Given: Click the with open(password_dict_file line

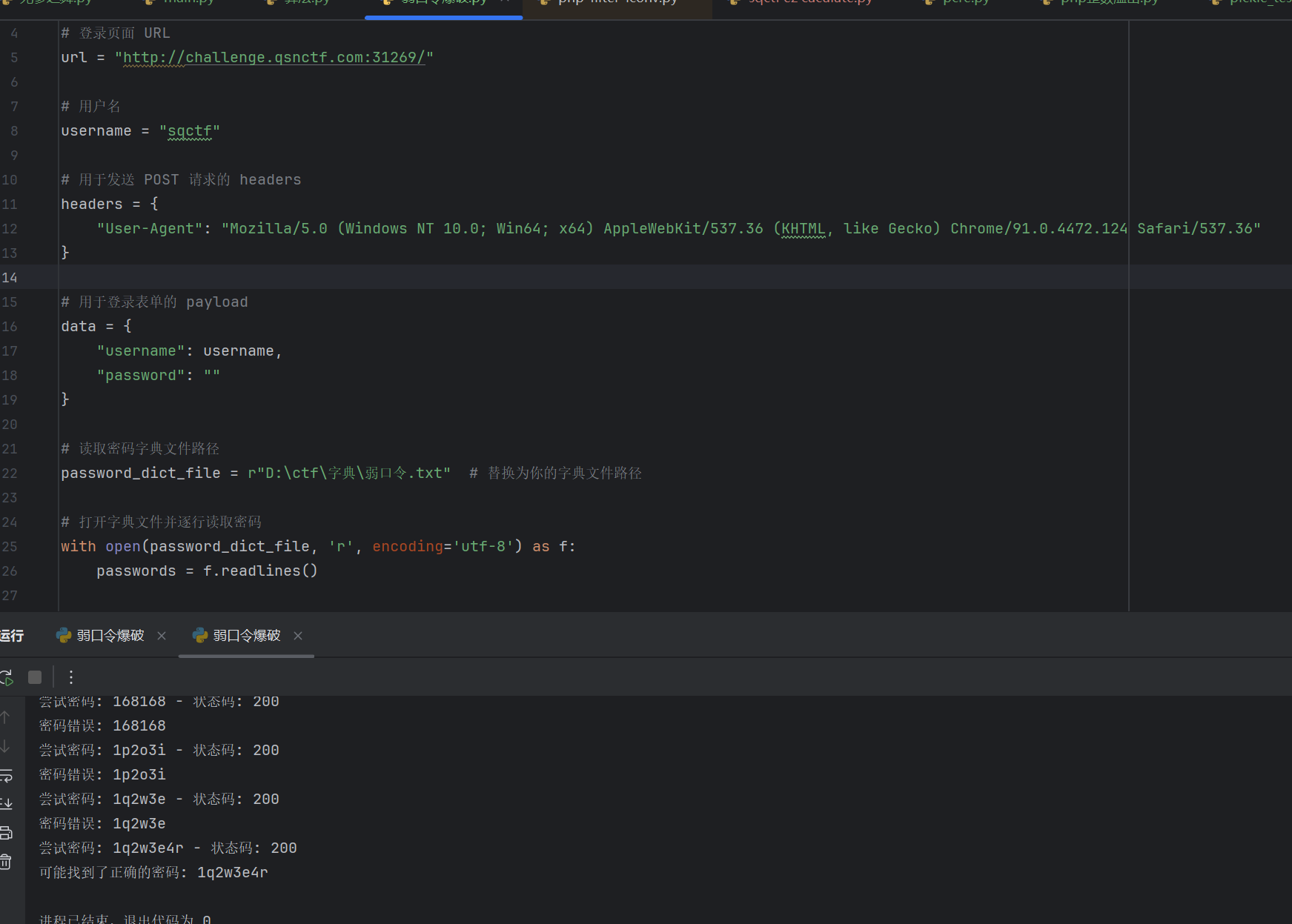Looking at the screenshot, I should [x=318, y=546].
